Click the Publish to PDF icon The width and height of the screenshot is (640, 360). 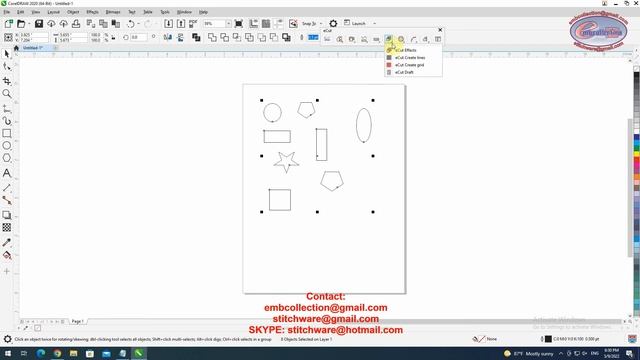pyautogui.click(x=193, y=24)
